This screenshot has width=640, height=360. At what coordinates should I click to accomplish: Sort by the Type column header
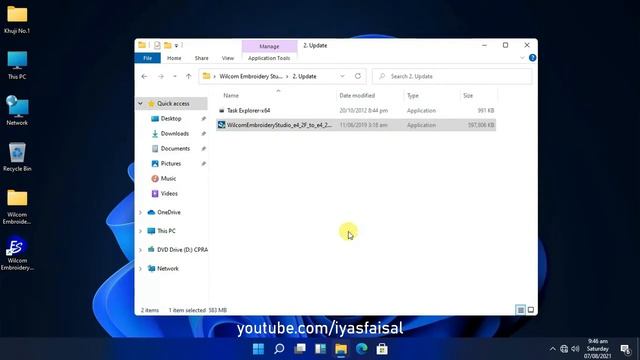[x=413, y=96]
